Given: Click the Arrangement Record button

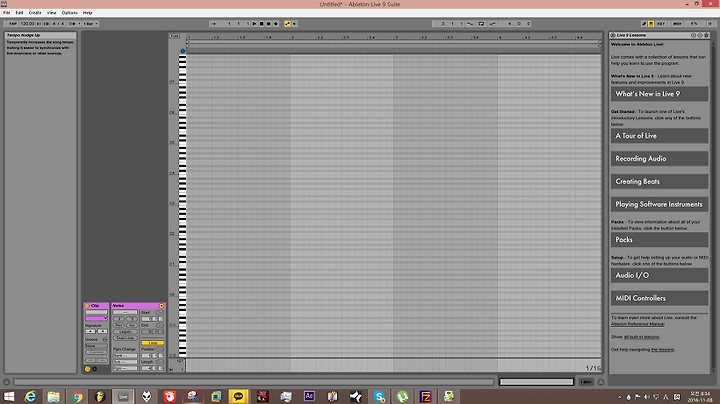Looking at the screenshot, I should coord(269,23).
